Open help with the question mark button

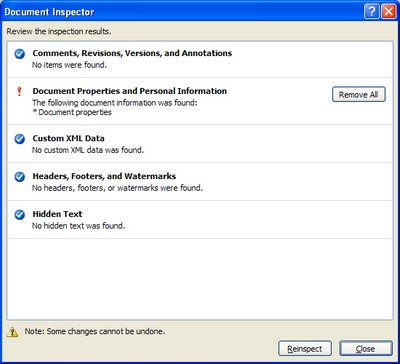[372, 12]
